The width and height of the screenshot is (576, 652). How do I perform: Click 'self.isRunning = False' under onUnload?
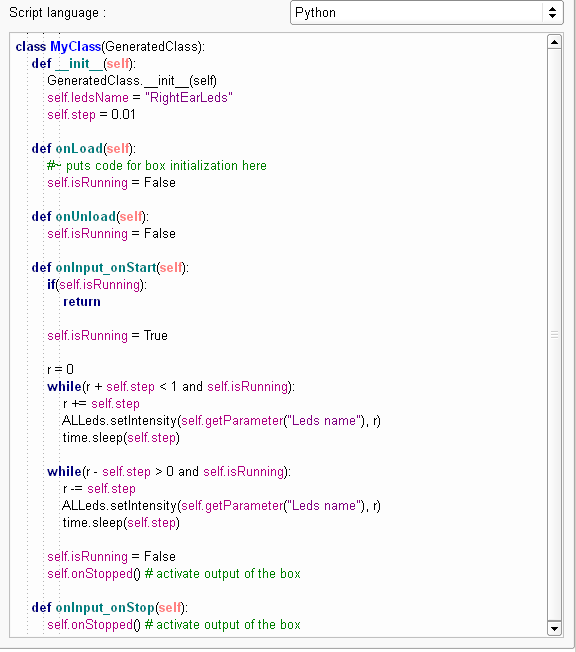tap(111, 234)
